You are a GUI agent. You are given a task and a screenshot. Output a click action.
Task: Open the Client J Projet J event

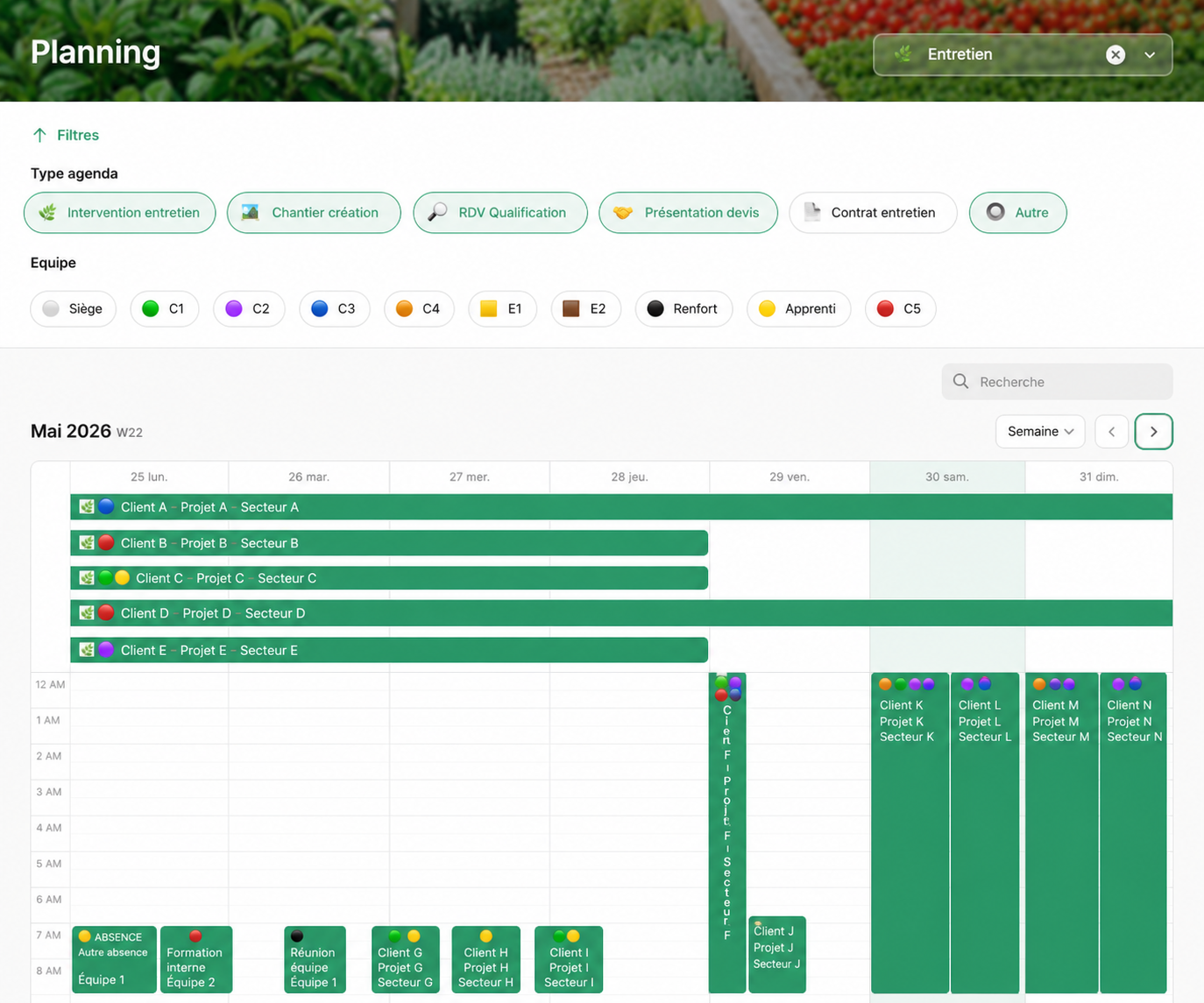coord(776,955)
